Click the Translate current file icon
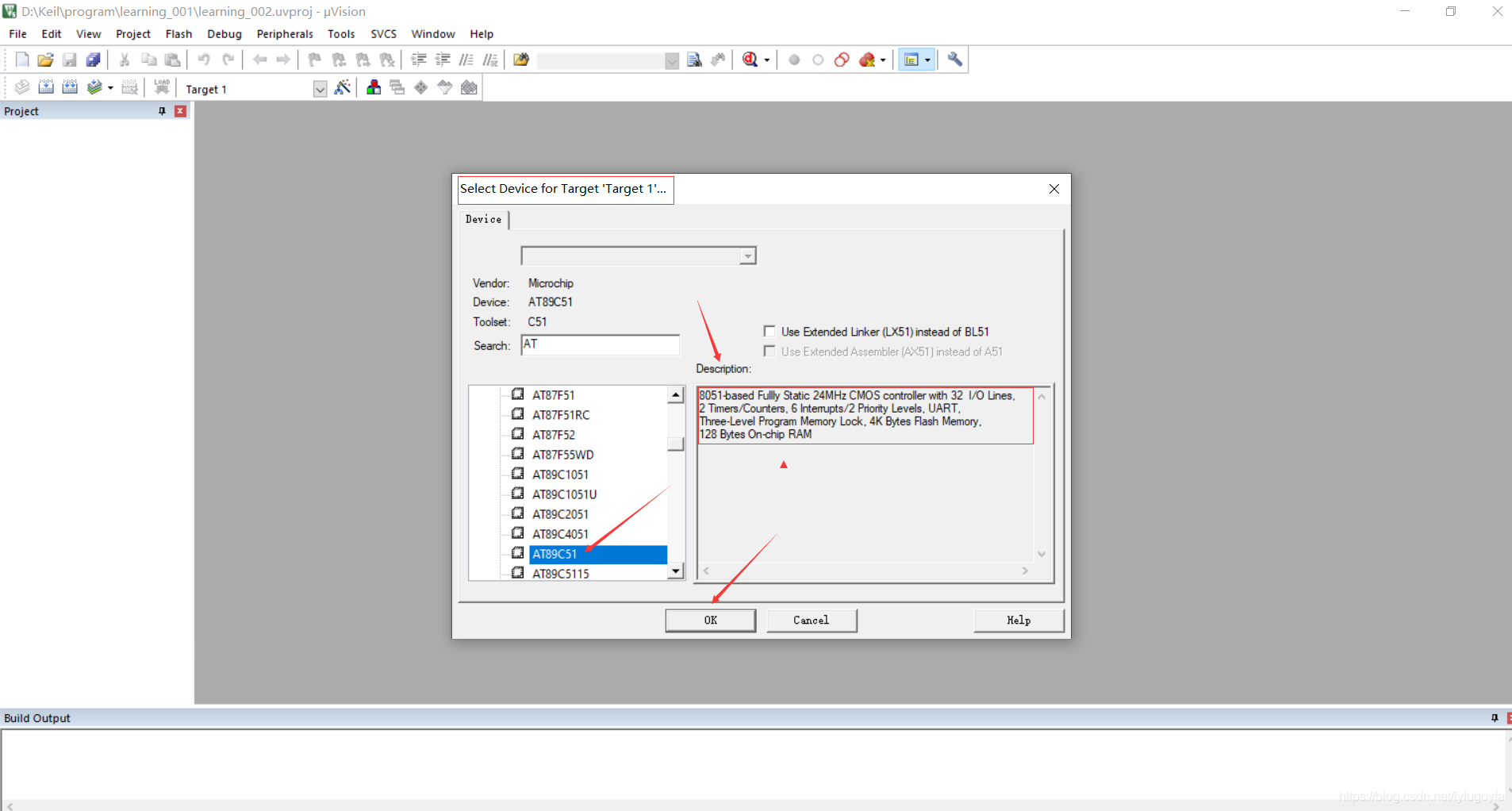The height and width of the screenshot is (811, 1512). pyautogui.click(x=22, y=87)
